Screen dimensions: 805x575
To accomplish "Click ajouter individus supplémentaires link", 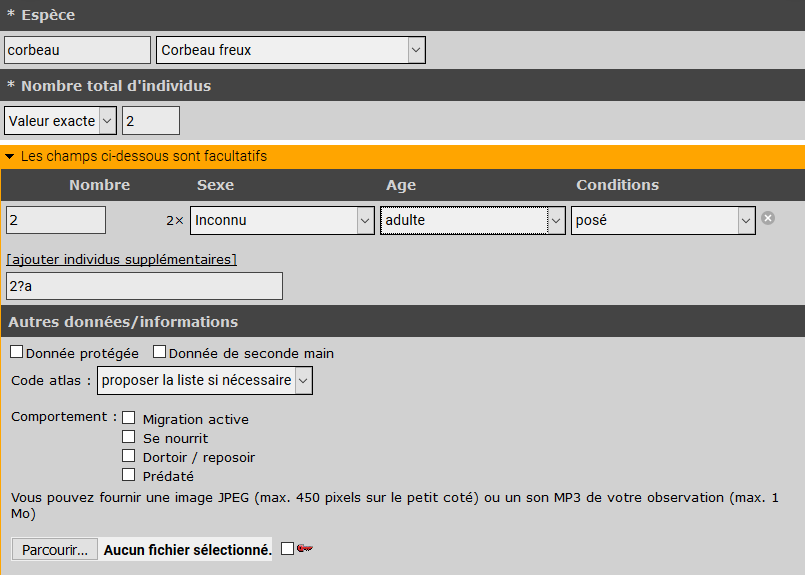I will coord(121,260).
